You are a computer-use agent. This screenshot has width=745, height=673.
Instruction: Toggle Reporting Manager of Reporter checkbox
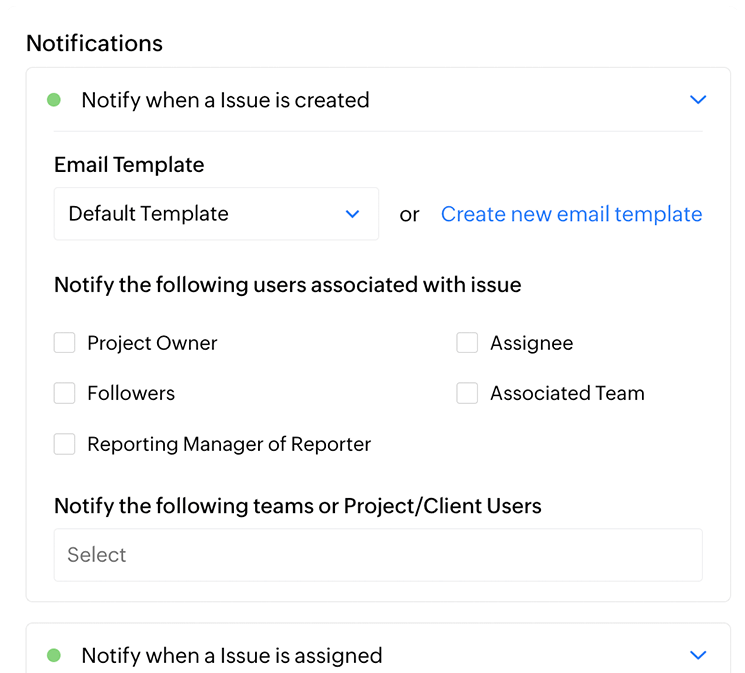[x=65, y=444]
